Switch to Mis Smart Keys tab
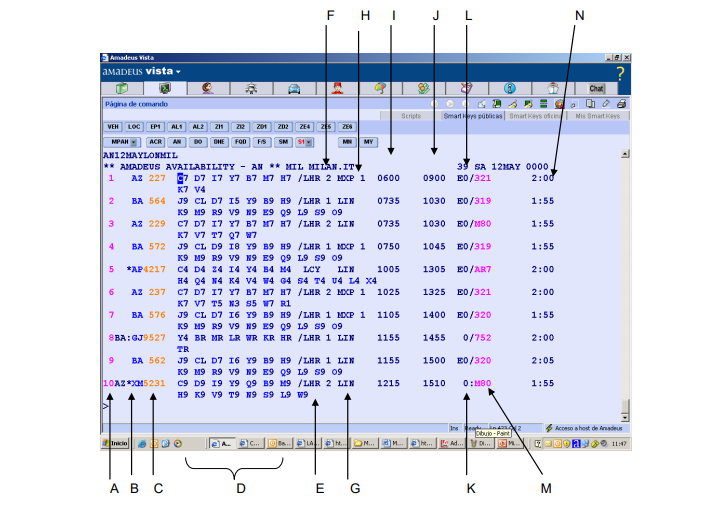 click(597, 116)
